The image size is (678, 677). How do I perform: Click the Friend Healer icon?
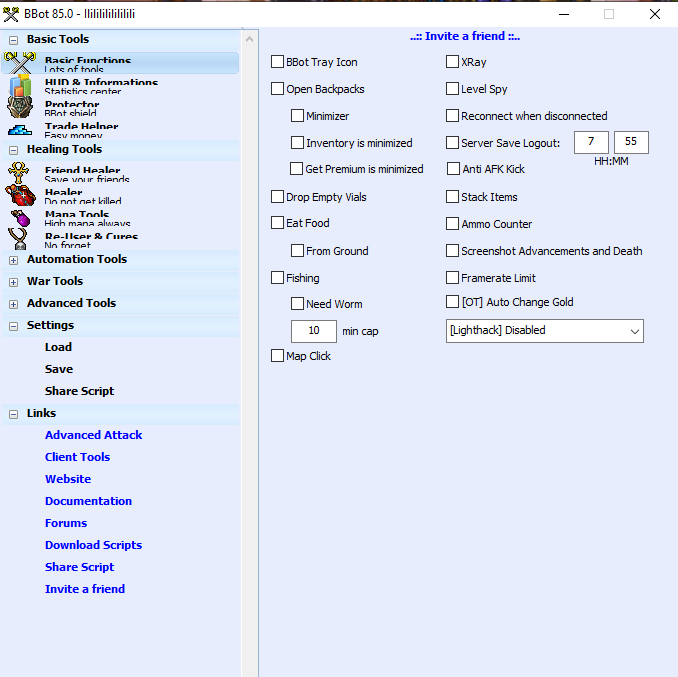[x=21, y=173]
